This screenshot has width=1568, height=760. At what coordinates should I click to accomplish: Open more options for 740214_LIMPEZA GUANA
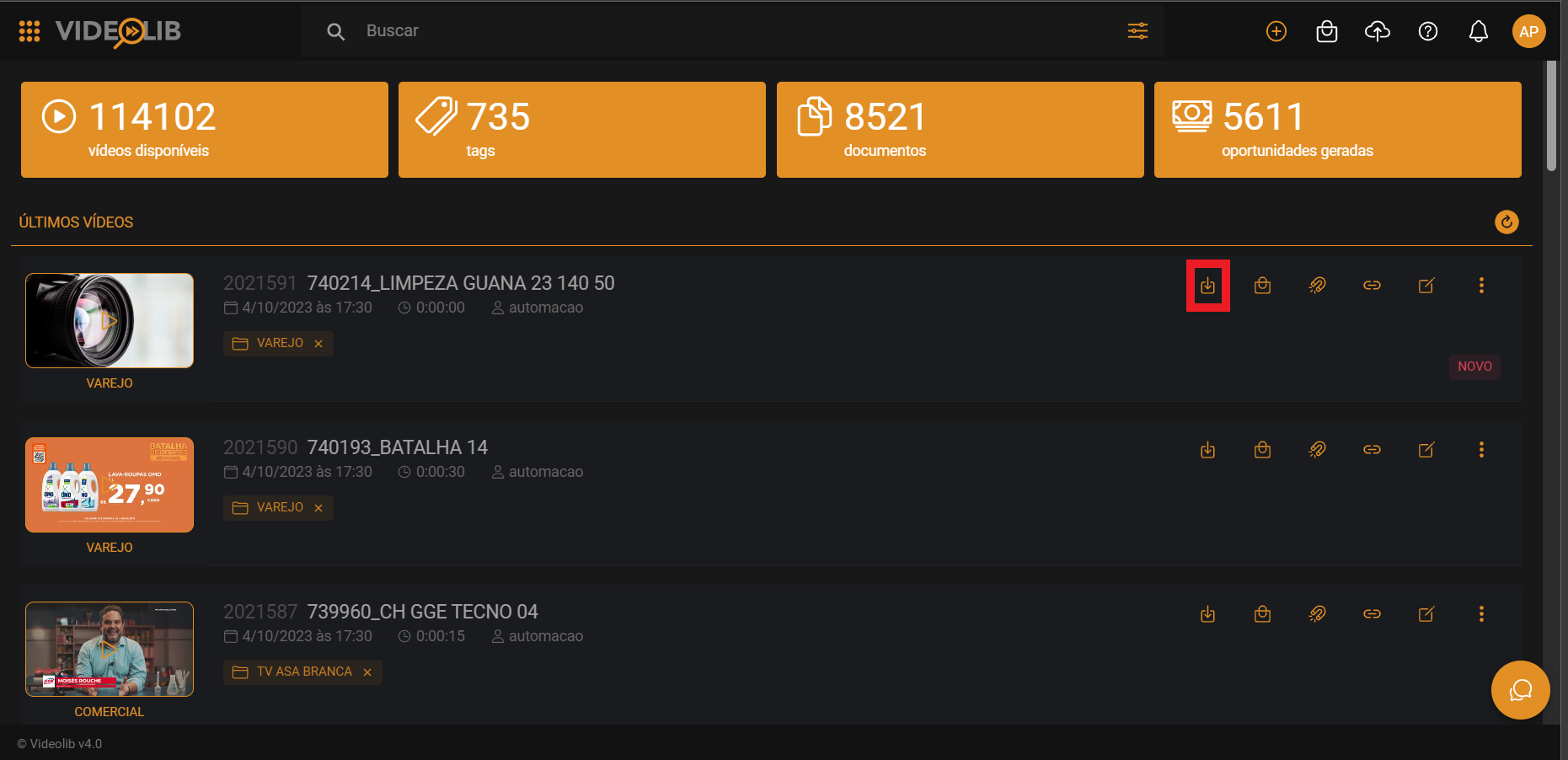[1481, 286]
